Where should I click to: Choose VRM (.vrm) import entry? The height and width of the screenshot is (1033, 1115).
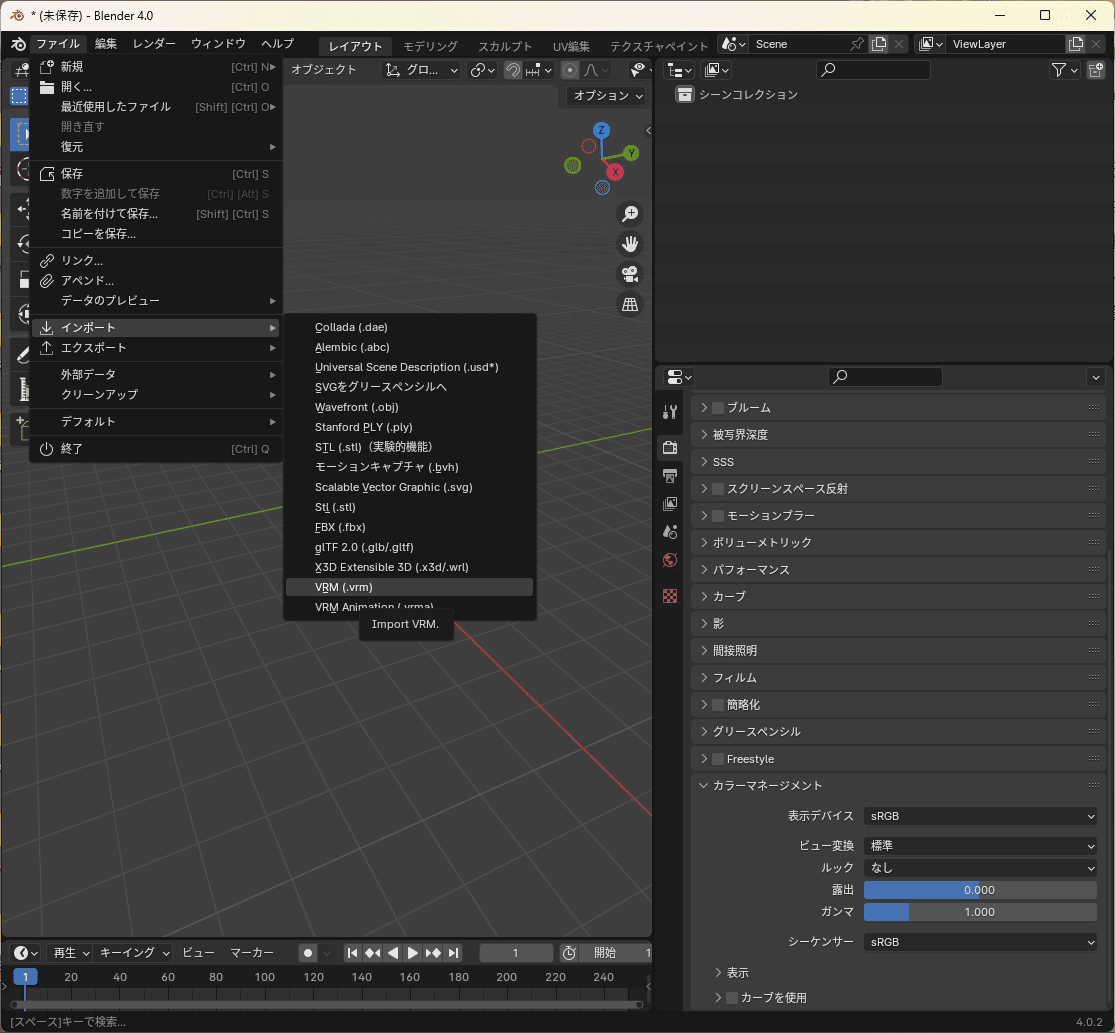coord(409,587)
